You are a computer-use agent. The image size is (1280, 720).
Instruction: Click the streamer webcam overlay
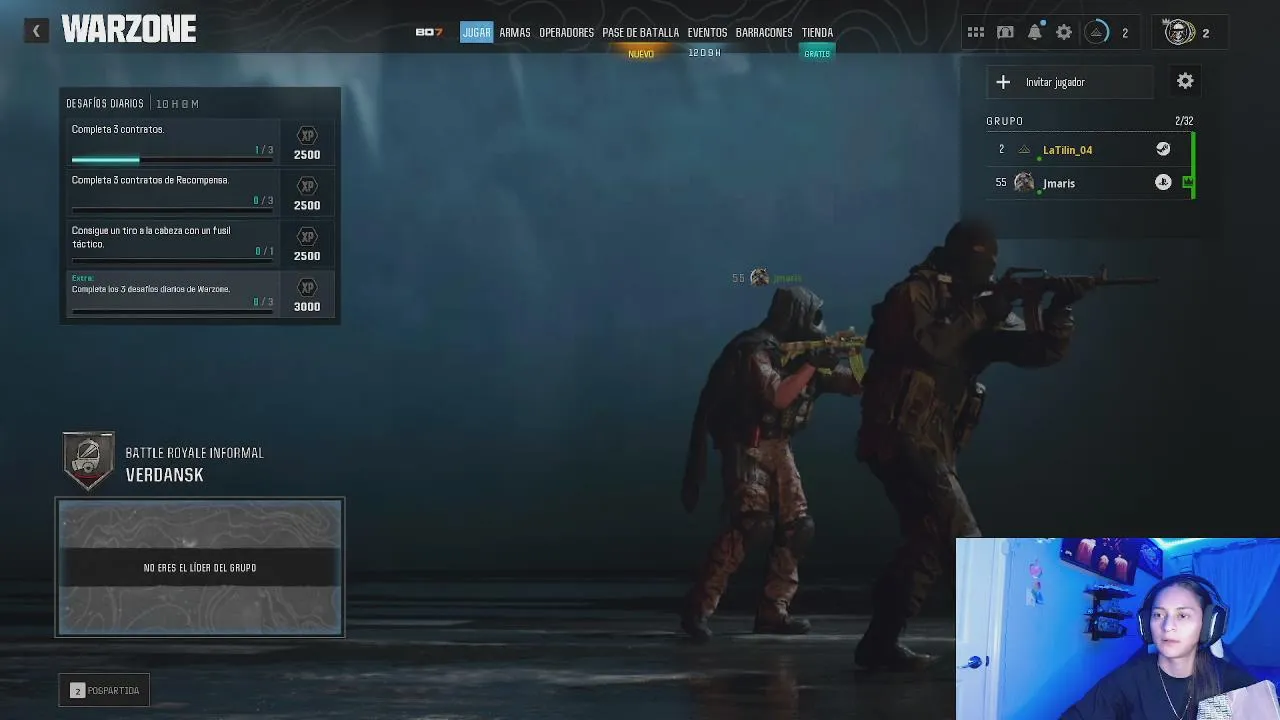(1118, 629)
